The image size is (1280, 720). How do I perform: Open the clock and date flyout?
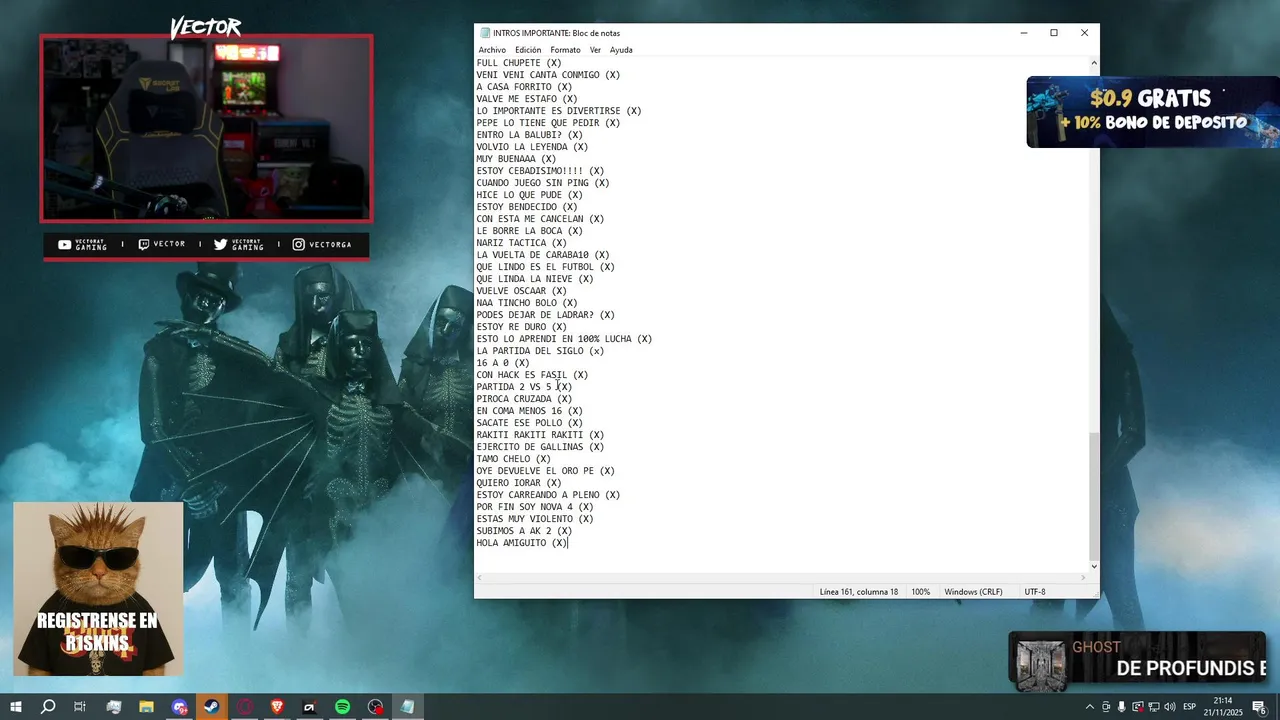pos(1222,707)
